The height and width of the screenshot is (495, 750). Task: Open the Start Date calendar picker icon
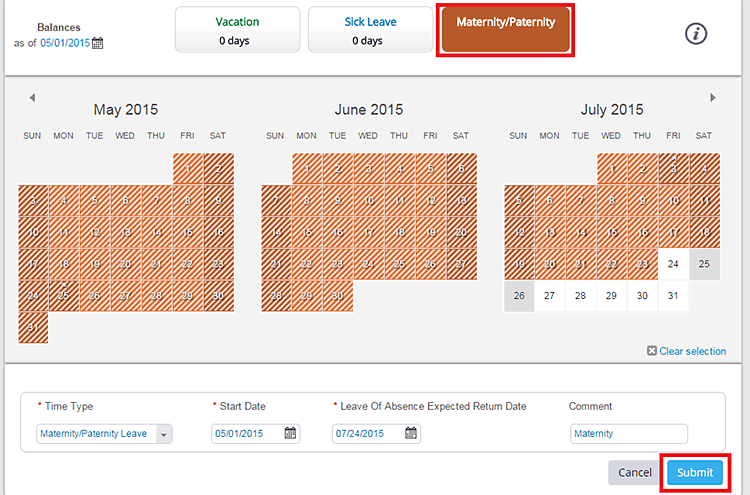[x=290, y=434]
